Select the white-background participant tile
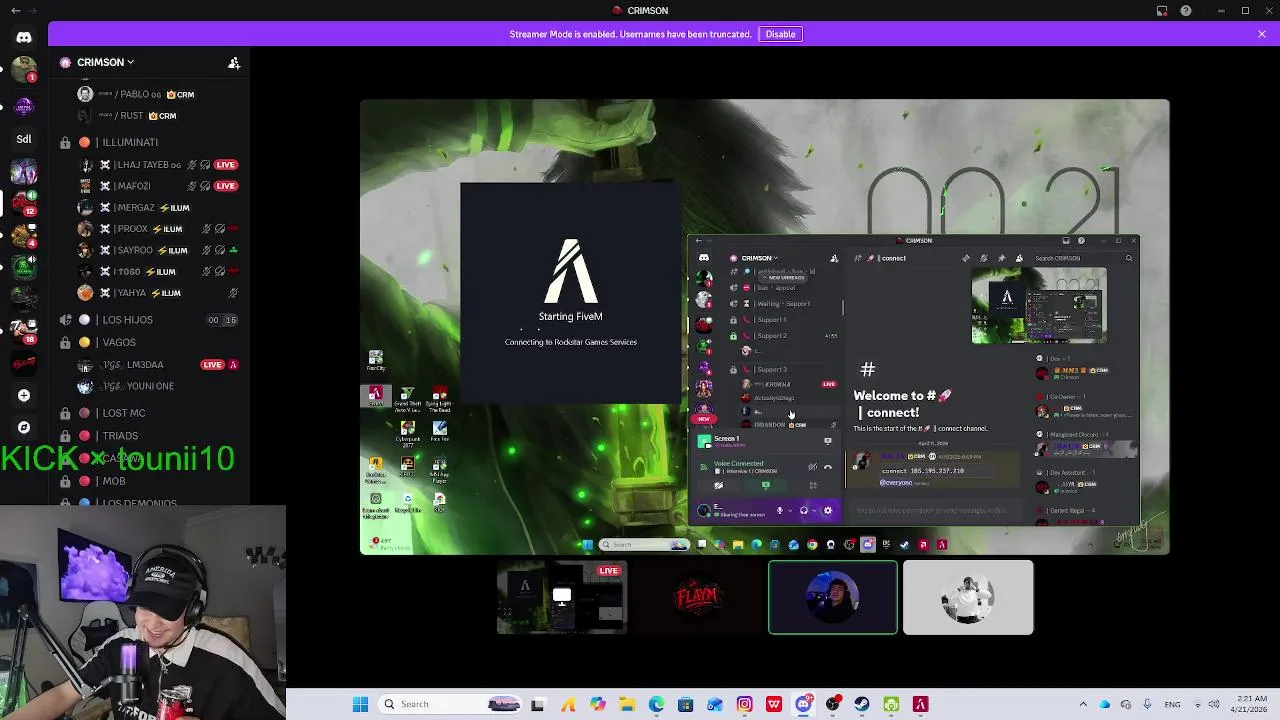The width and height of the screenshot is (1280, 720). point(968,598)
